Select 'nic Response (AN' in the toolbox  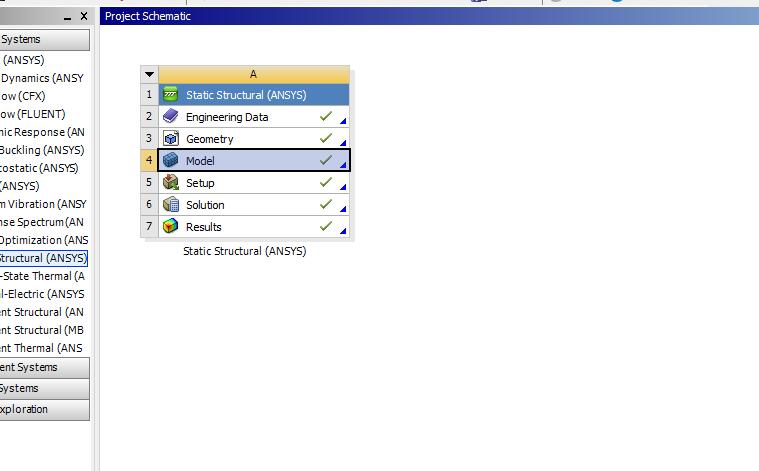click(43, 132)
